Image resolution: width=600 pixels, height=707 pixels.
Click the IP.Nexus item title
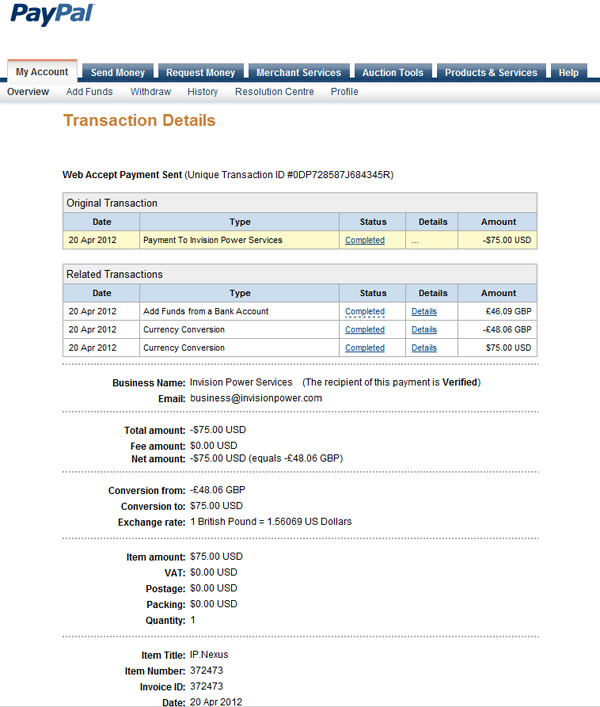tap(209, 655)
